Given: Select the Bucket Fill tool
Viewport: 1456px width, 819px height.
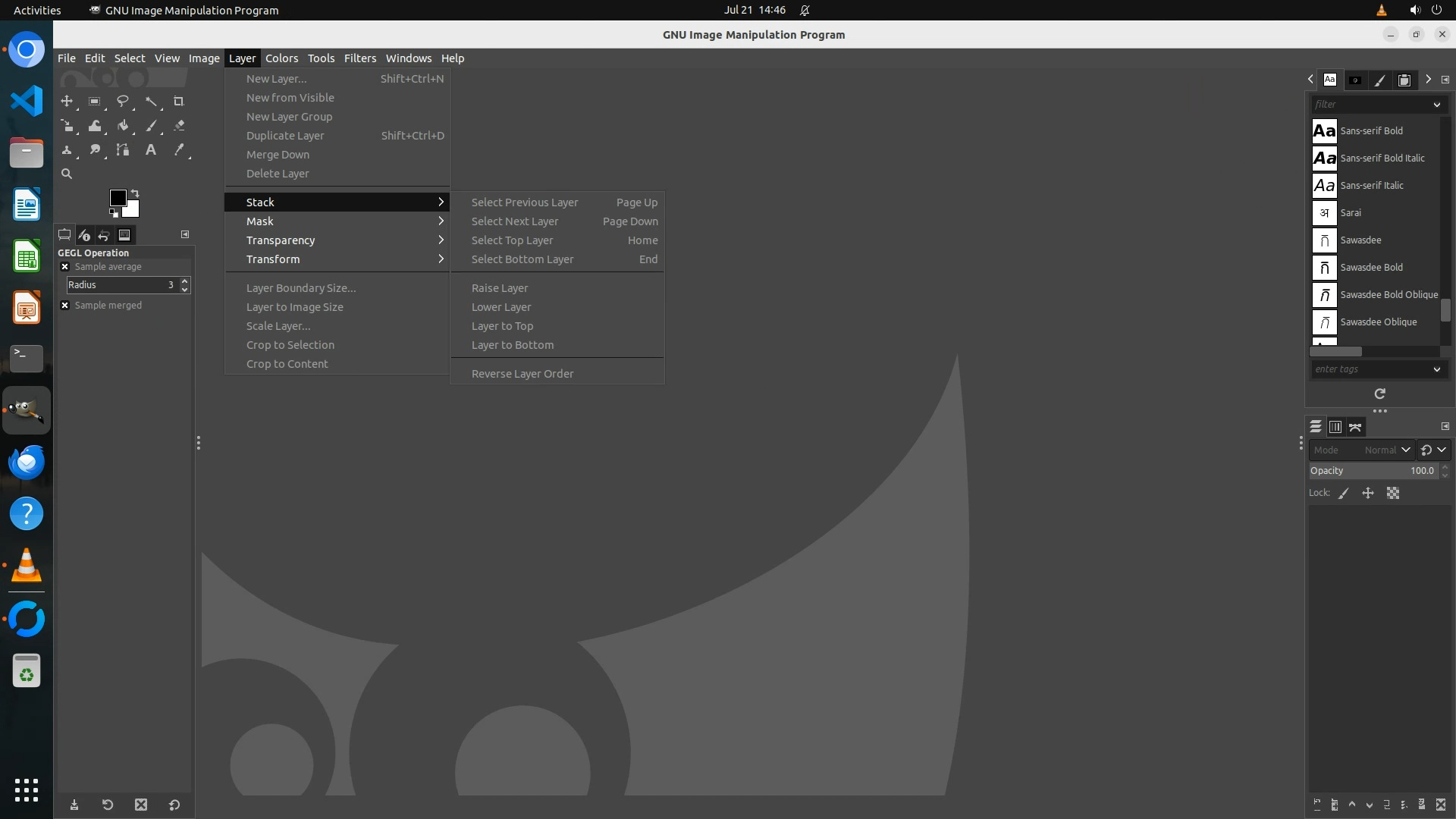Looking at the screenshot, I should click(x=123, y=126).
